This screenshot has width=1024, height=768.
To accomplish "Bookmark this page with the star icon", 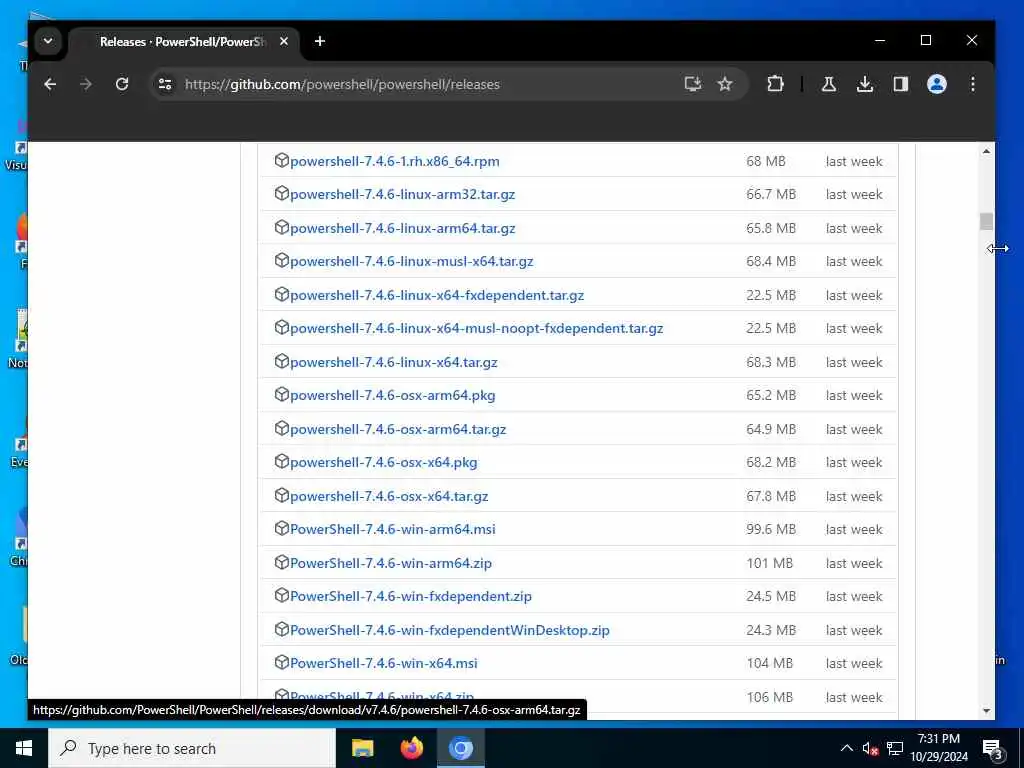I will pos(725,84).
